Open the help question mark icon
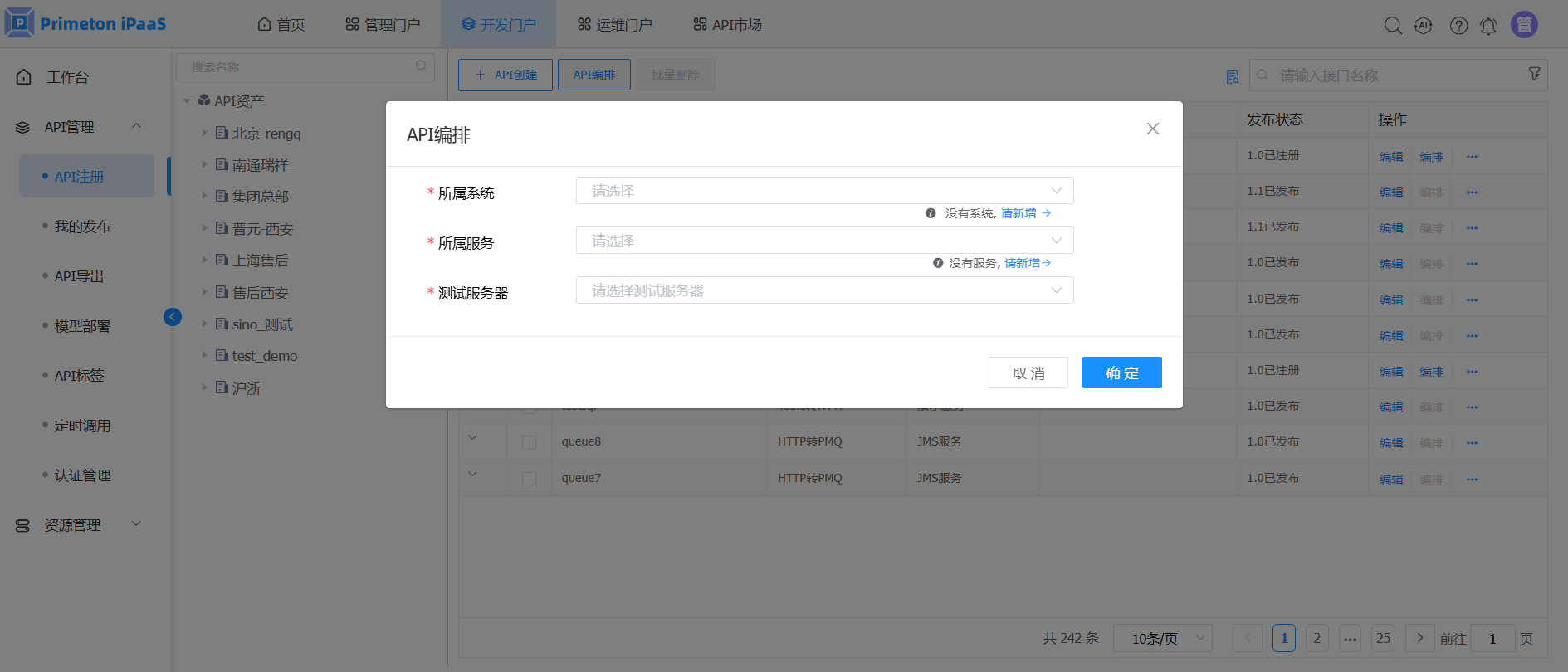This screenshot has height=672, width=1568. [1458, 26]
